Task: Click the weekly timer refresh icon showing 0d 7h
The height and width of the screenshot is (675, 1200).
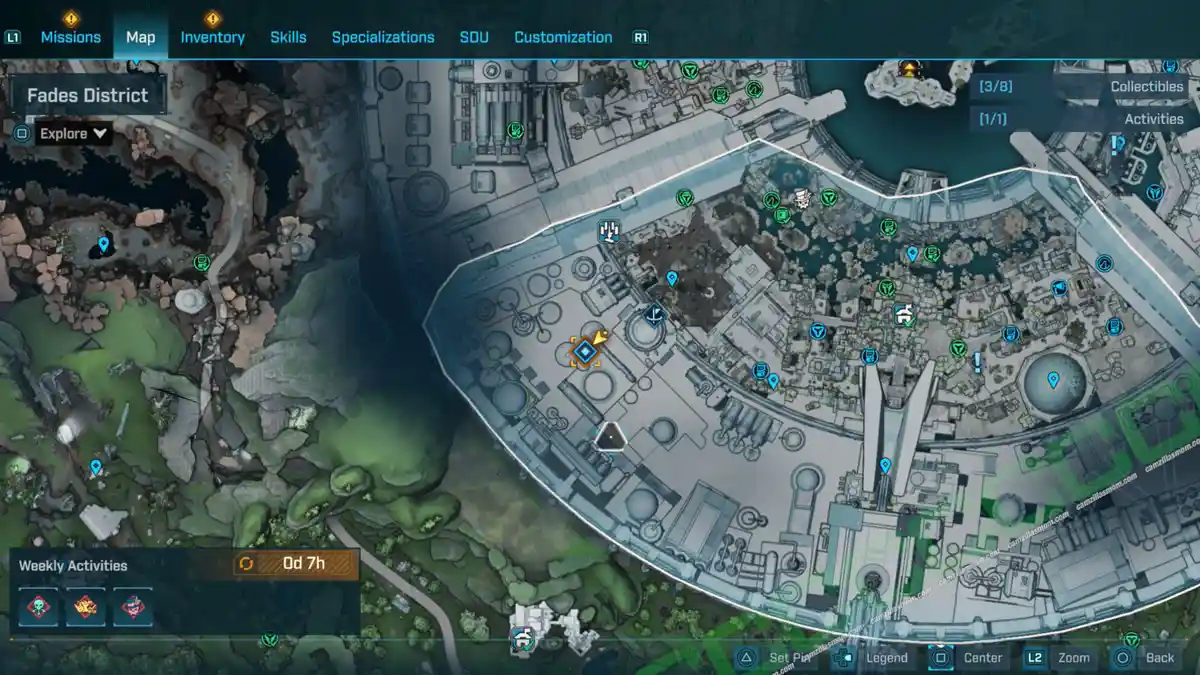Action: [247, 564]
